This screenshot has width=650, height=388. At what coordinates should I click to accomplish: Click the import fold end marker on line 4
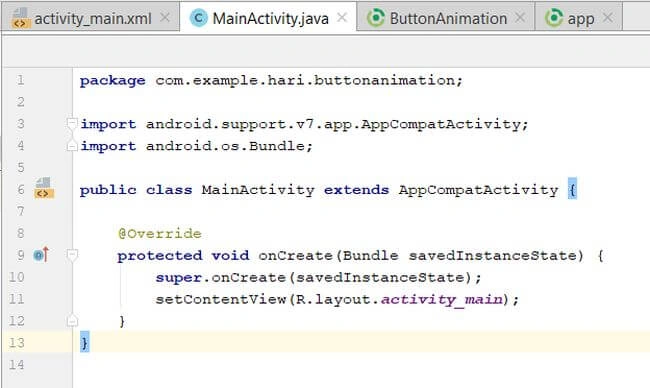72,145
